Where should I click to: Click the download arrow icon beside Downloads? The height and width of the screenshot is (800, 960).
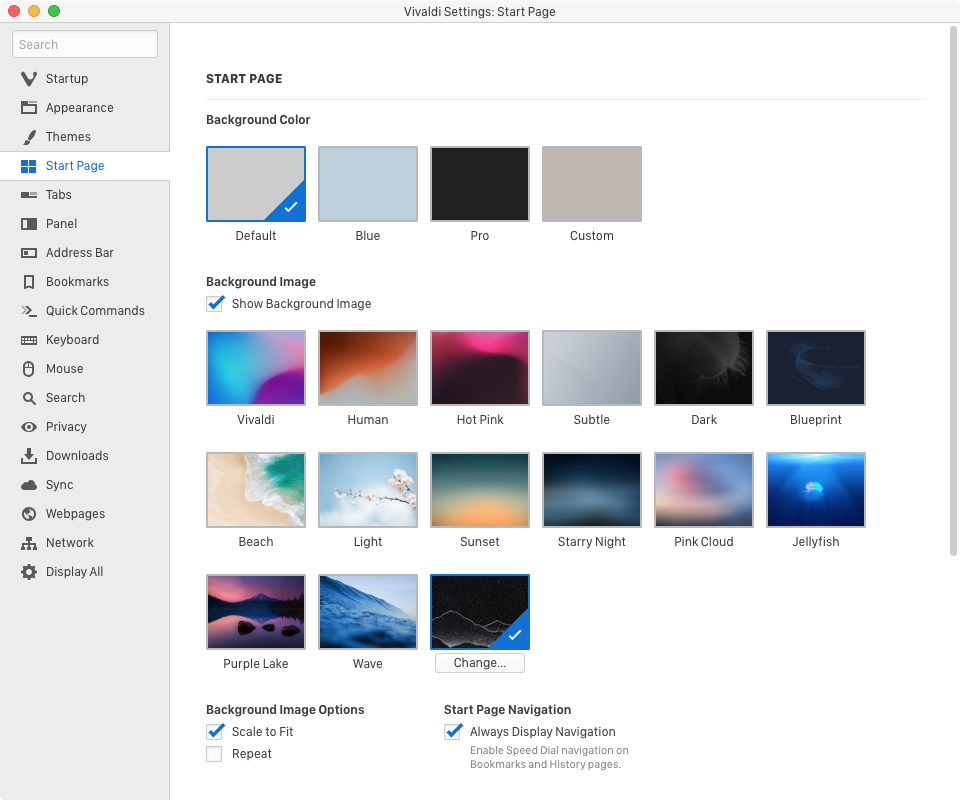click(29, 455)
